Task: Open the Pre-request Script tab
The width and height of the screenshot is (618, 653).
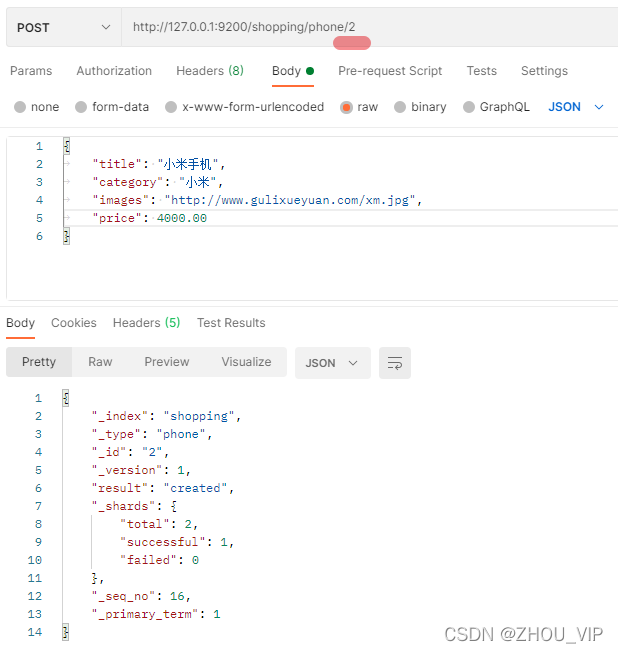Action: (390, 71)
